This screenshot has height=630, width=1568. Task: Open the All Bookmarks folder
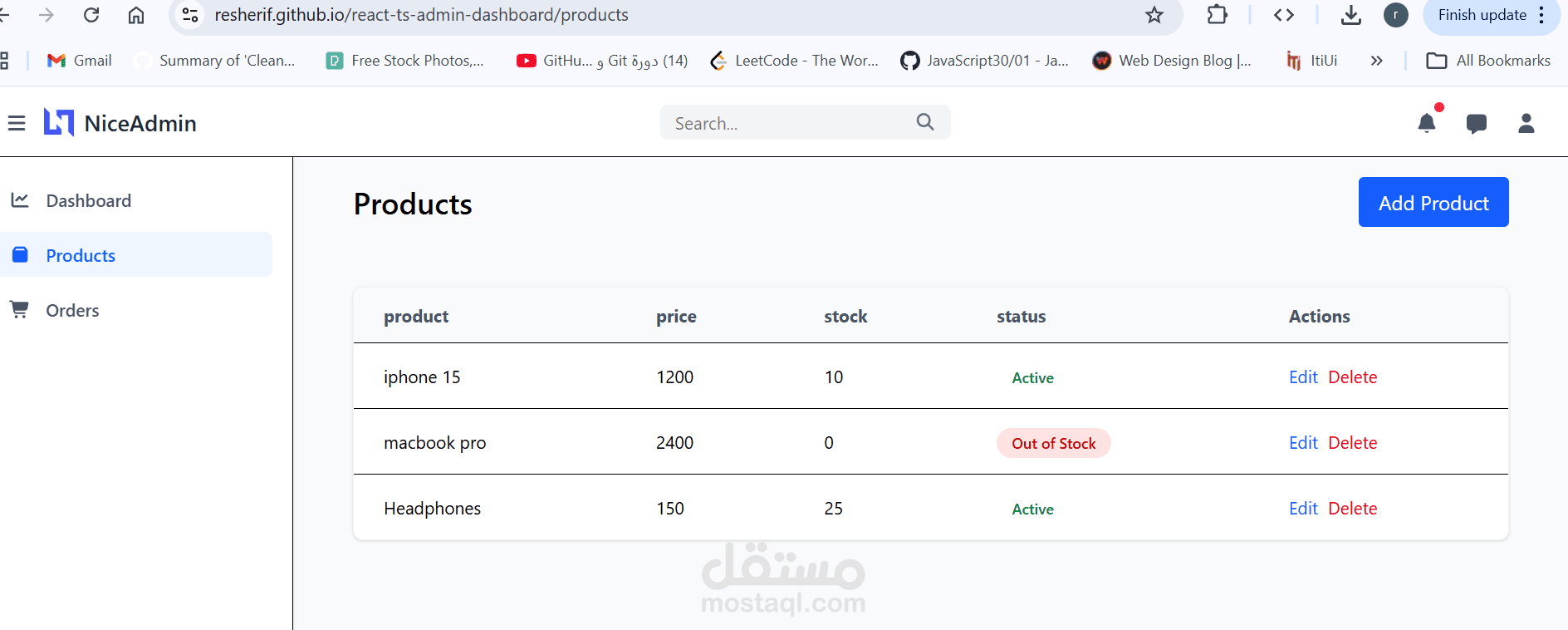click(1488, 61)
